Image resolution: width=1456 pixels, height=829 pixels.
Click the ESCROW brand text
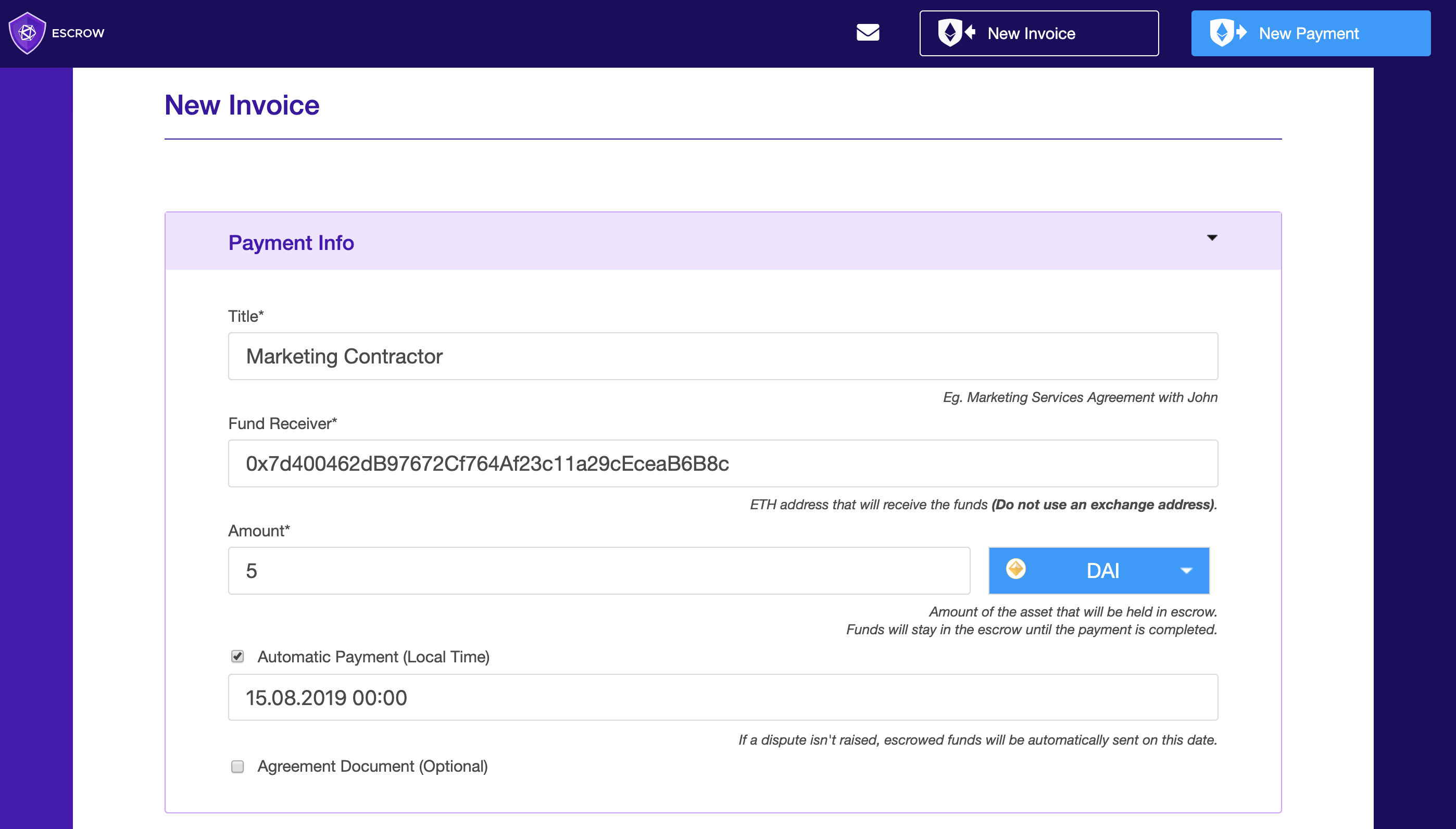click(78, 33)
